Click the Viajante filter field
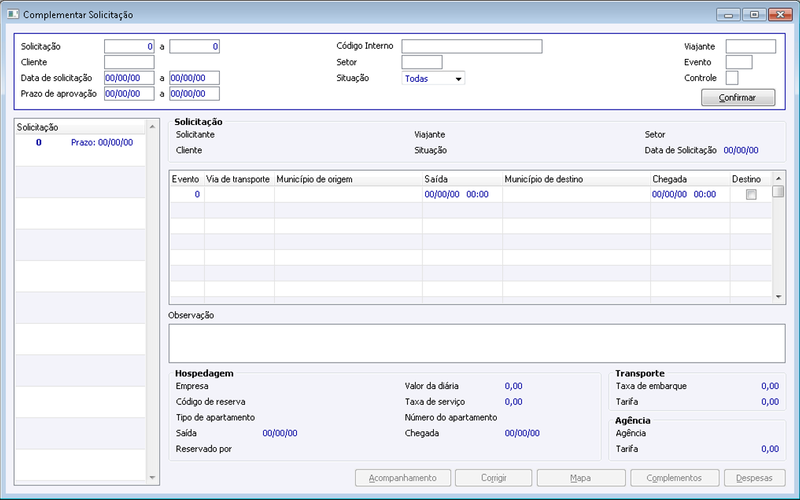 point(751,46)
